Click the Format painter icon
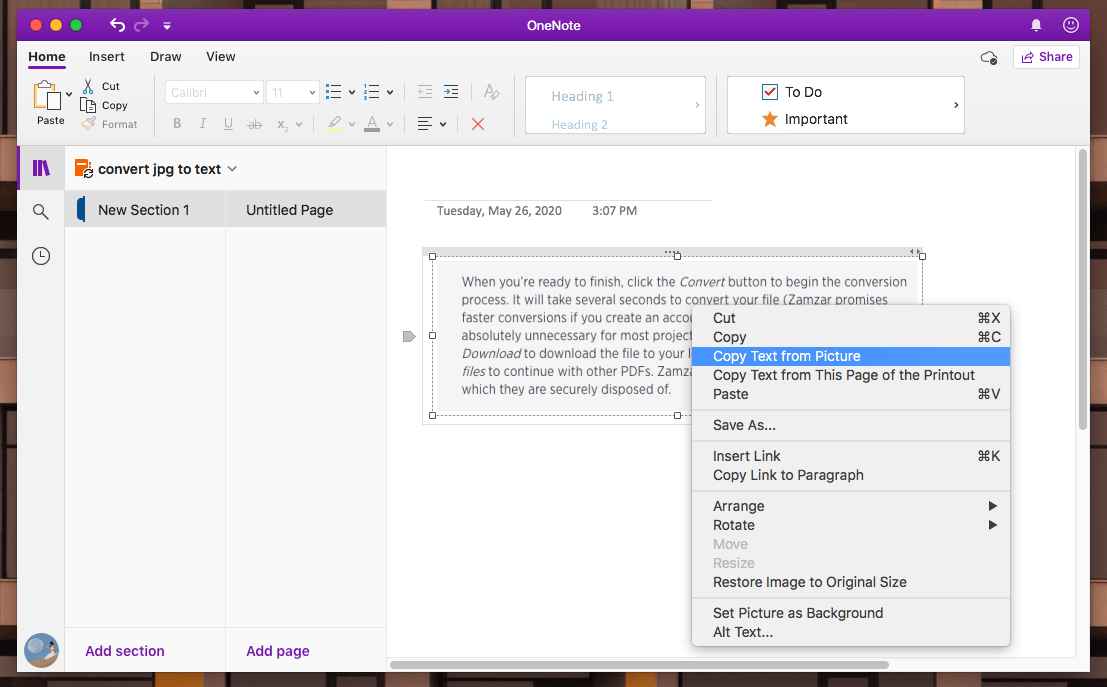The width and height of the screenshot is (1107, 687). (x=88, y=124)
